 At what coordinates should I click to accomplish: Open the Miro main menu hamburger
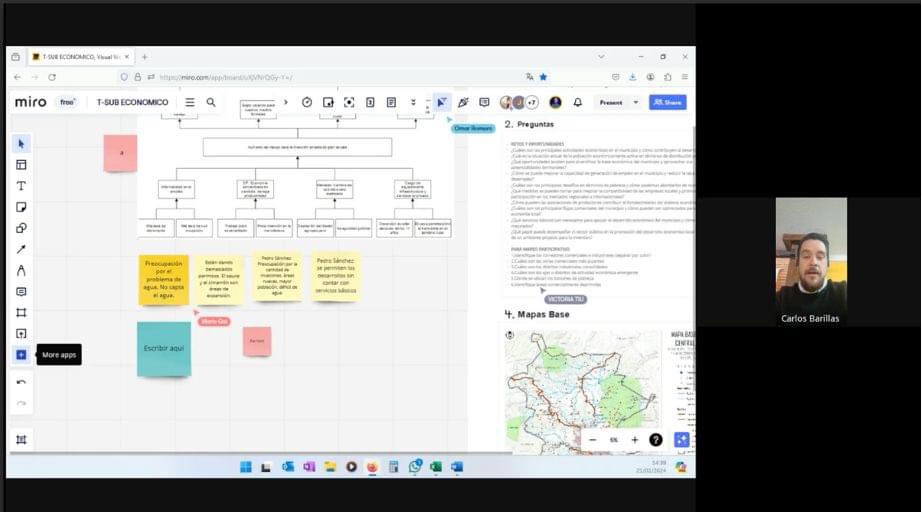190,102
